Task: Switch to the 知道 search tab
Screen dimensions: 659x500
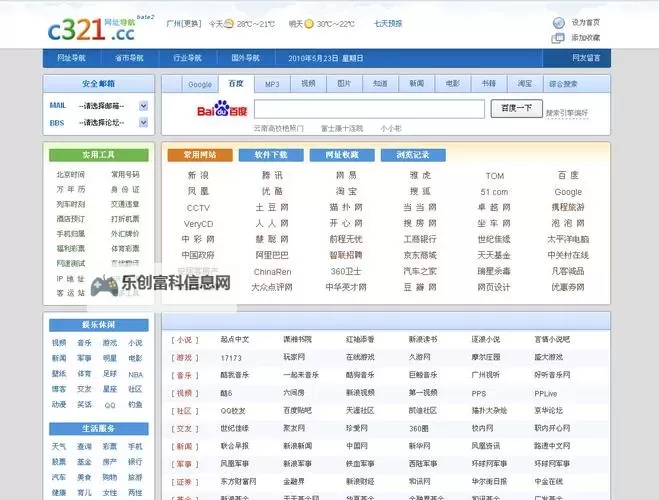Action: tap(380, 84)
